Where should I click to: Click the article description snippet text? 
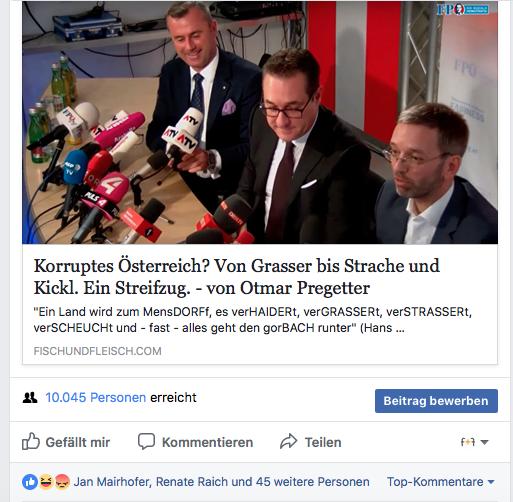coord(252,320)
